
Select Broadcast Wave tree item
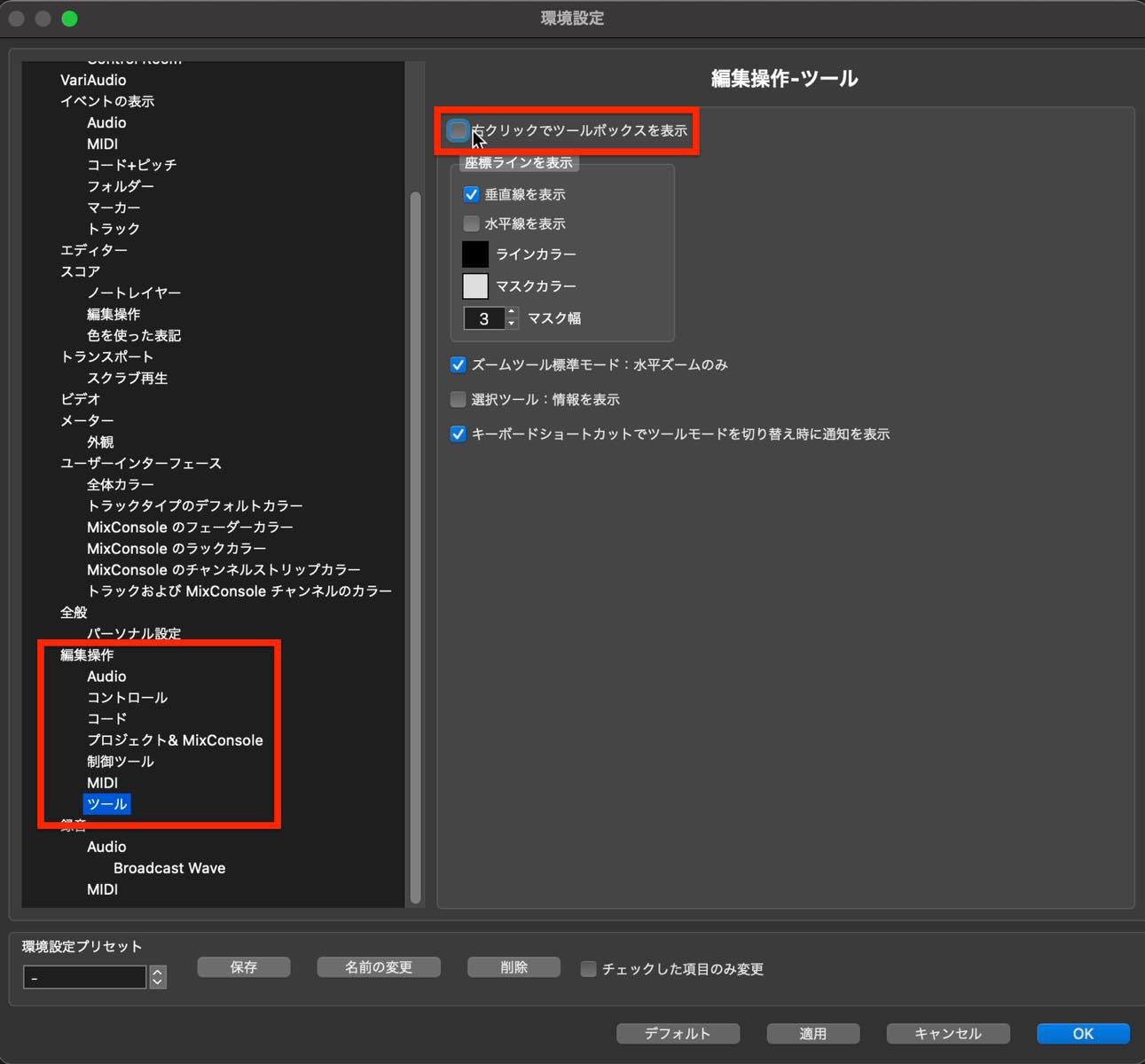(x=169, y=868)
